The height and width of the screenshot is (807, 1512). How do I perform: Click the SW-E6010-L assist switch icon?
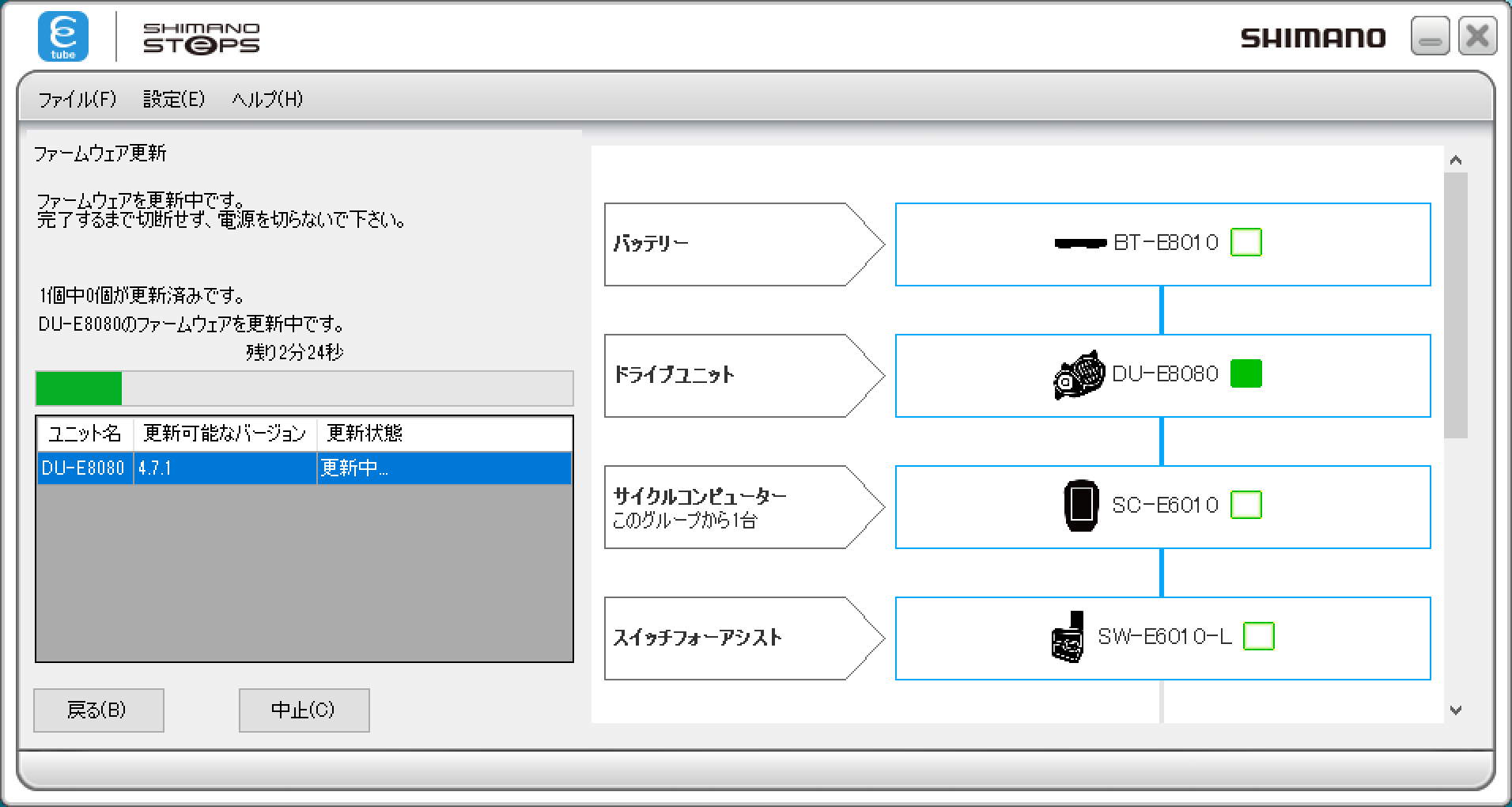pyautogui.click(x=1068, y=637)
